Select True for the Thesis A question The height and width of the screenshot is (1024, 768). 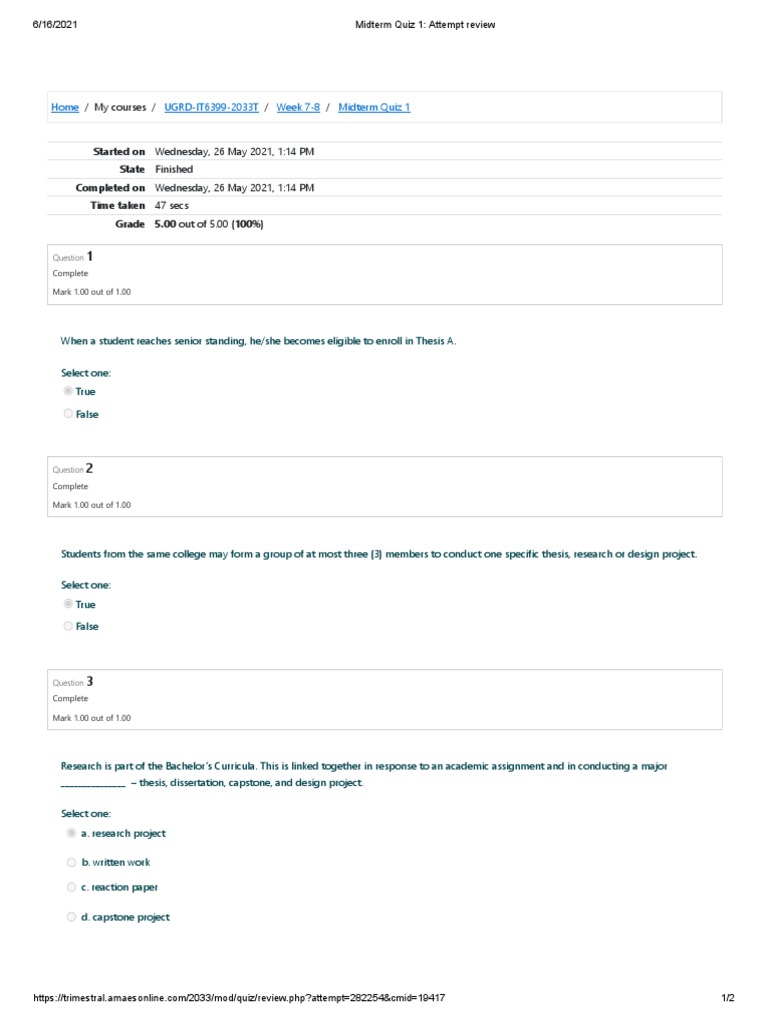click(69, 392)
